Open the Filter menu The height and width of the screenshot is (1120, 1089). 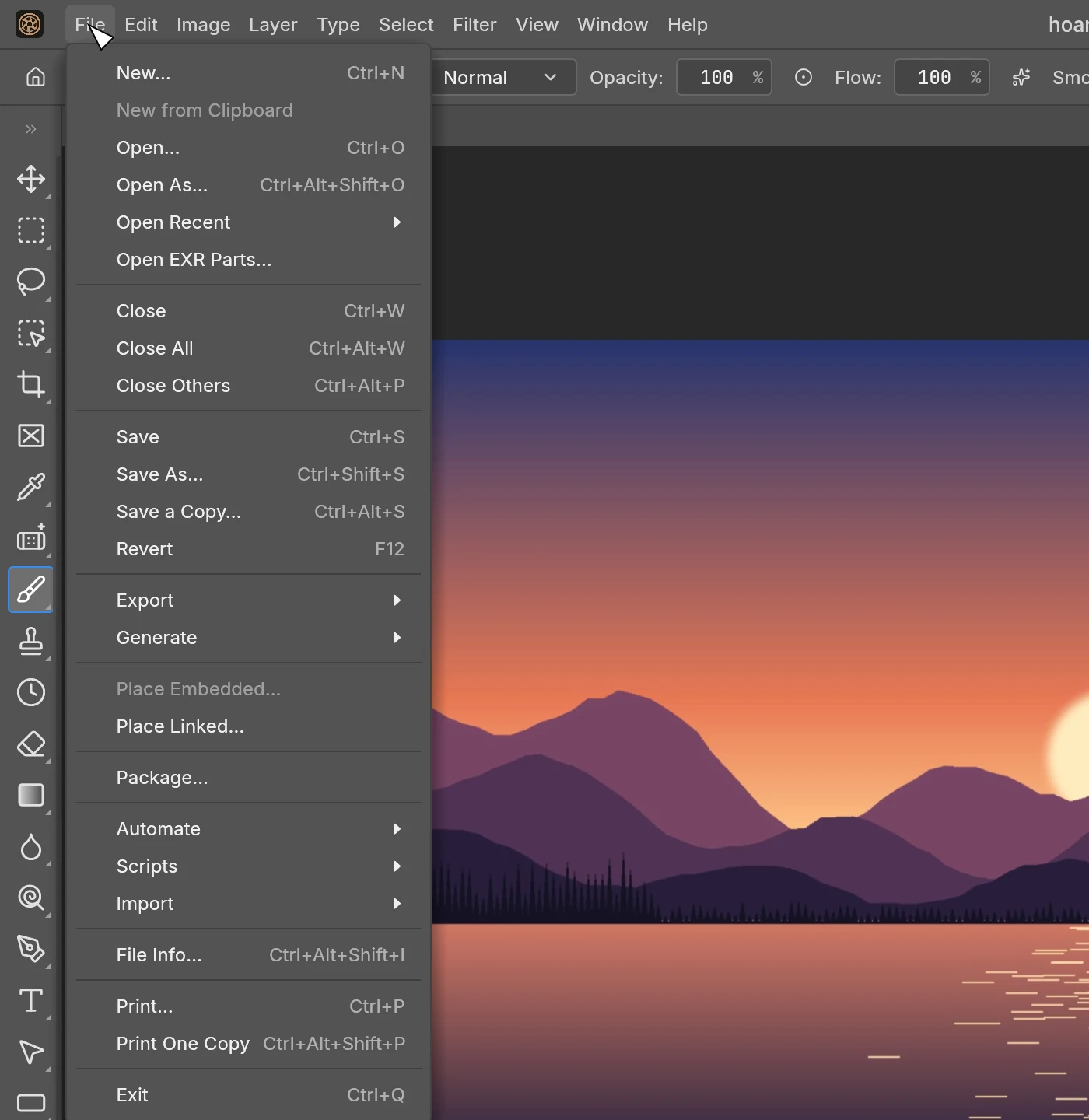pos(474,25)
